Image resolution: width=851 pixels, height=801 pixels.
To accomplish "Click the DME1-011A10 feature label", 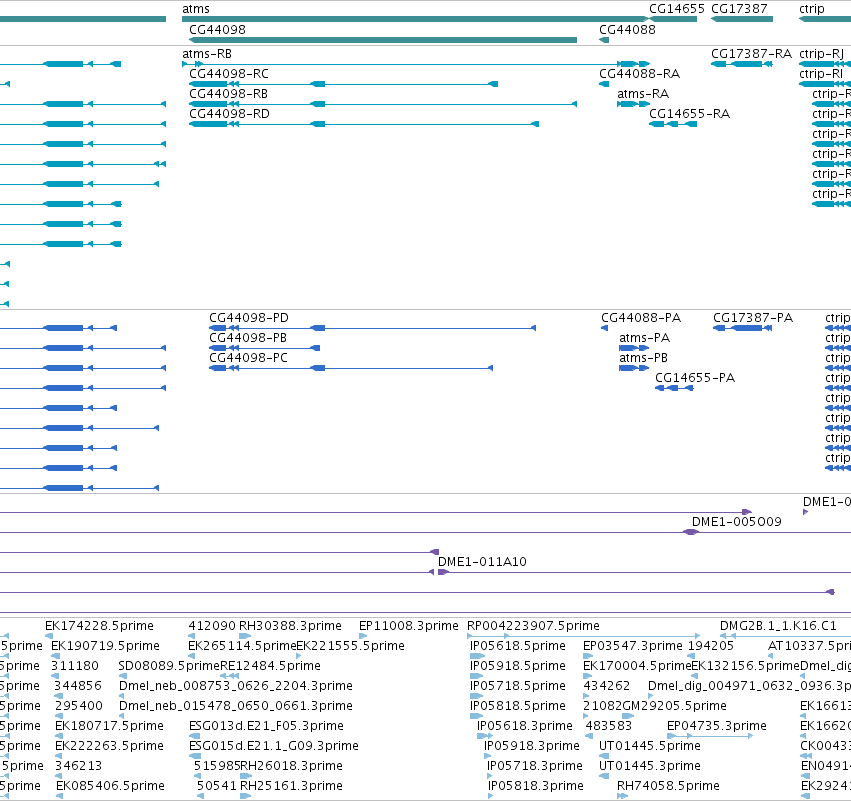I will (x=482, y=562).
